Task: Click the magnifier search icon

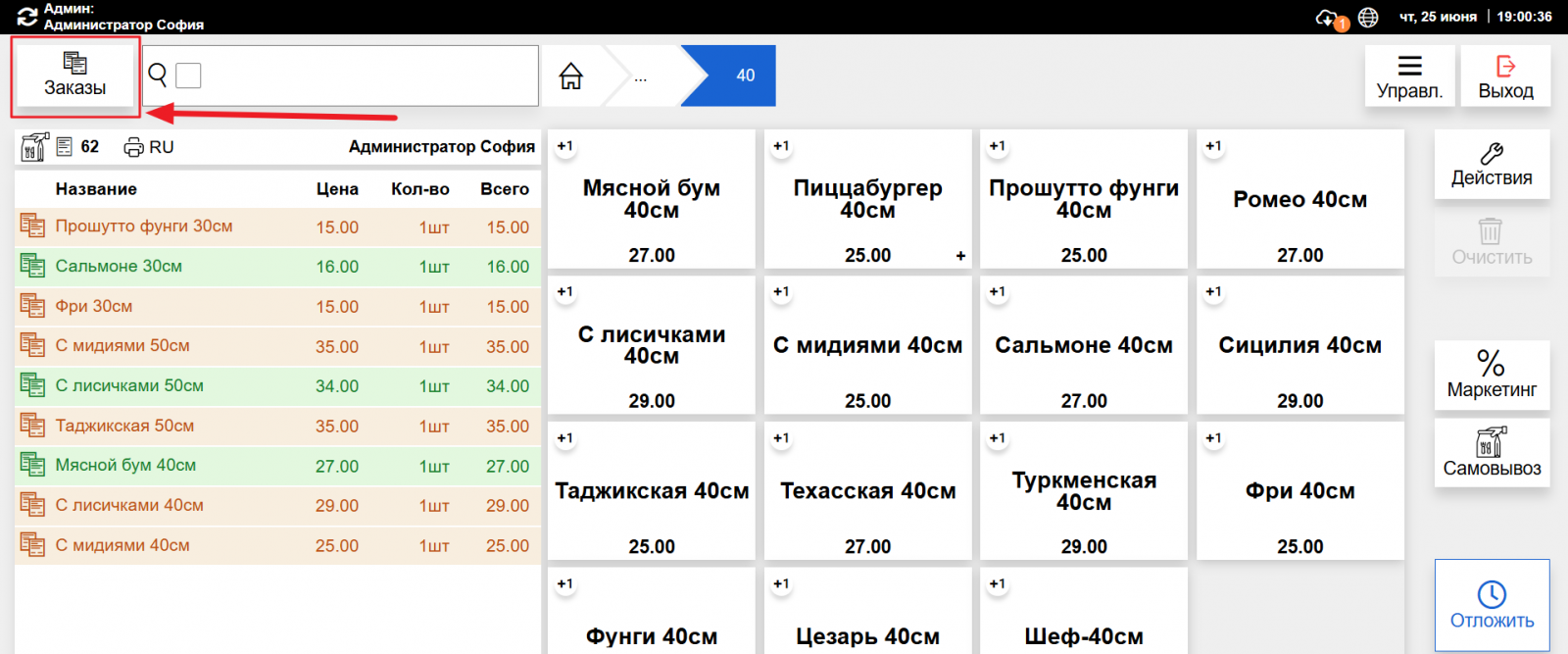Action: click(x=157, y=75)
